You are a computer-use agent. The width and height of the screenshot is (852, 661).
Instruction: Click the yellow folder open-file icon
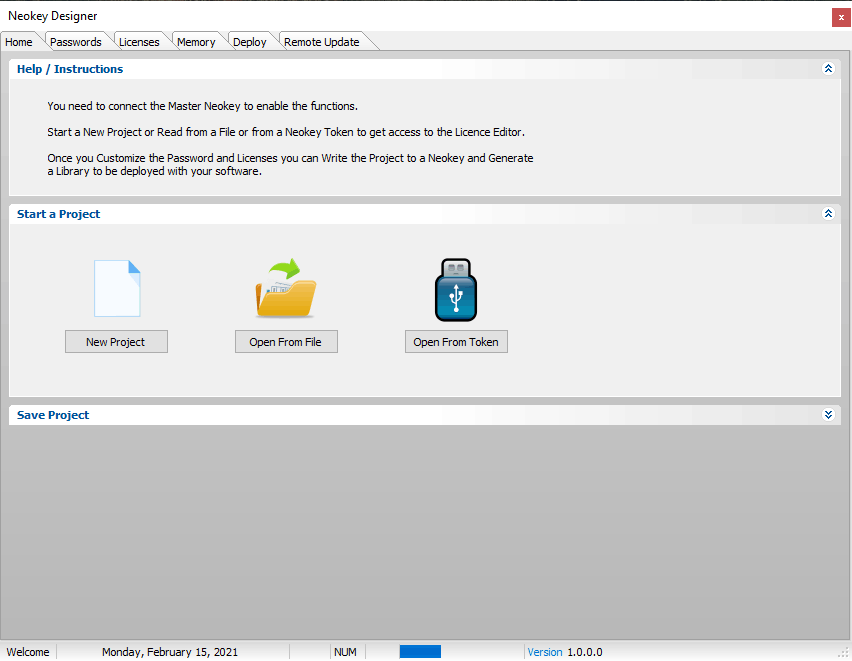(x=286, y=288)
